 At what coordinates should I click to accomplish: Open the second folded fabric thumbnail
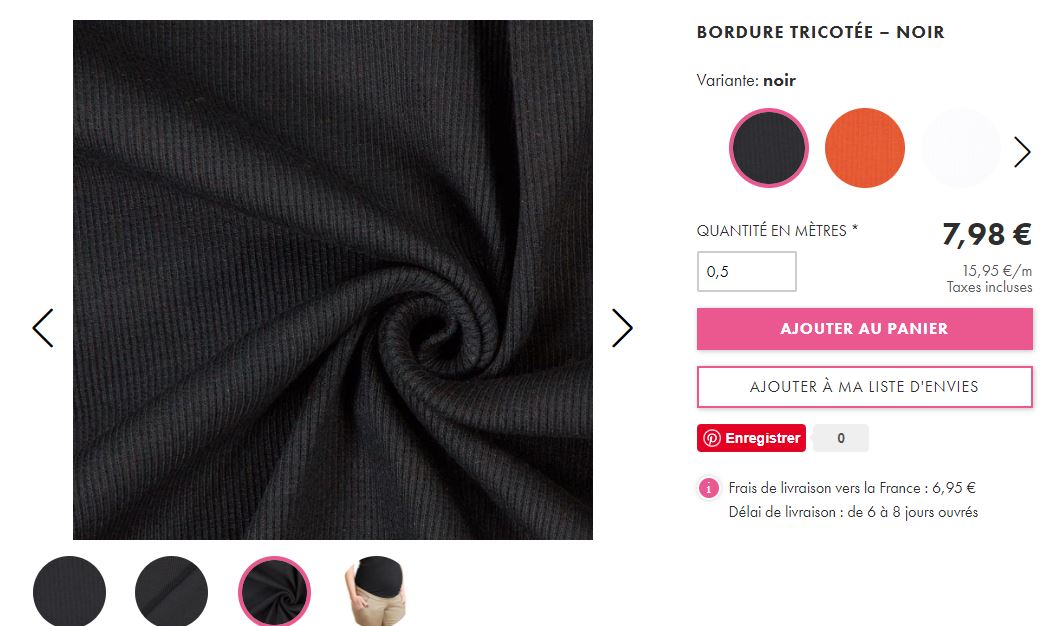[171, 592]
